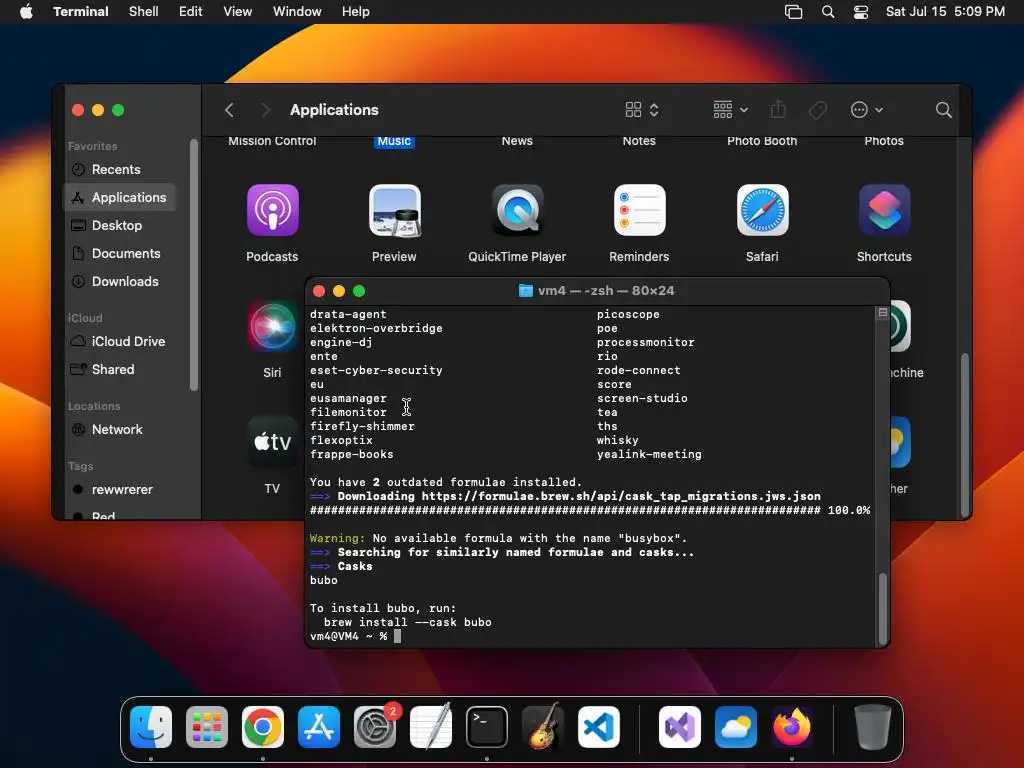Open Preview app icon in Finder
Image resolution: width=1024 pixels, height=768 pixels.
tap(394, 210)
